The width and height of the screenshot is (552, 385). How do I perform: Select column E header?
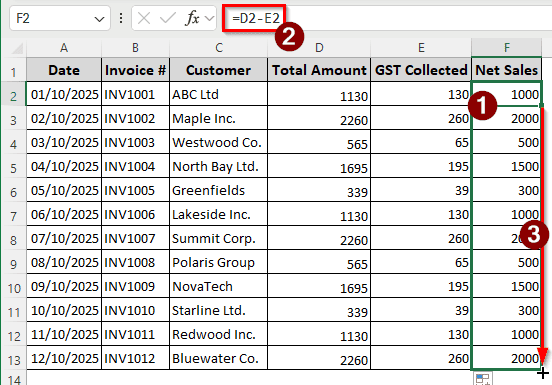click(421, 48)
